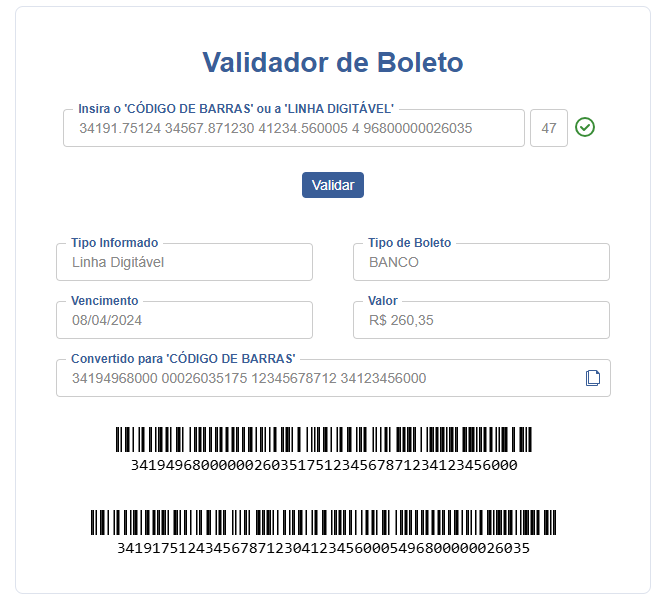Screen dimensions: 666x598
Task: Click the Vencimento date field 08/04/2024
Action: pyautogui.click(x=184, y=321)
